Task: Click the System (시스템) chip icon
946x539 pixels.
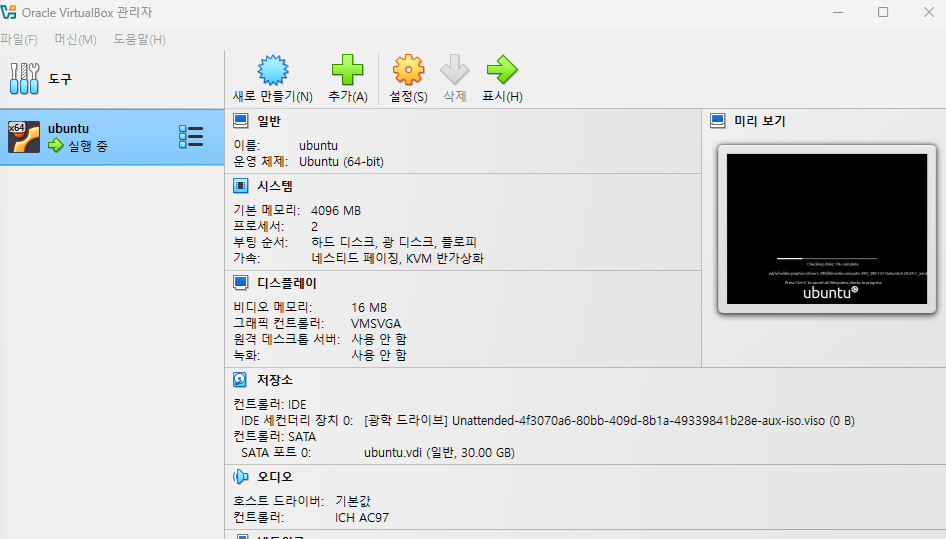Action: pyautogui.click(x=241, y=186)
